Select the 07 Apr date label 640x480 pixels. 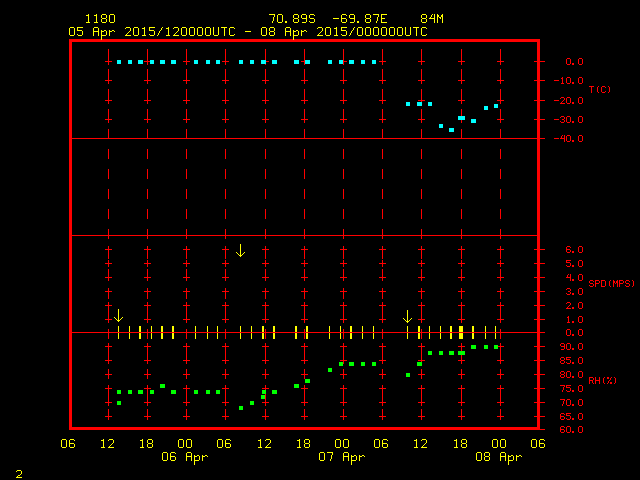coord(341,457)
